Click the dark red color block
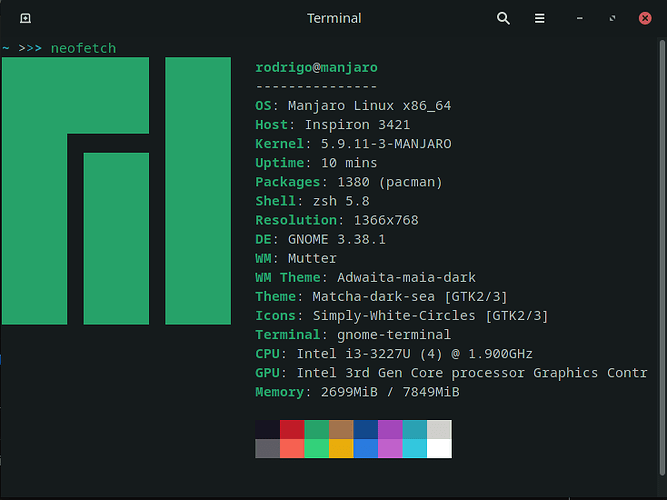The width and height of the screenshot is (667, 500). (292, 429)
